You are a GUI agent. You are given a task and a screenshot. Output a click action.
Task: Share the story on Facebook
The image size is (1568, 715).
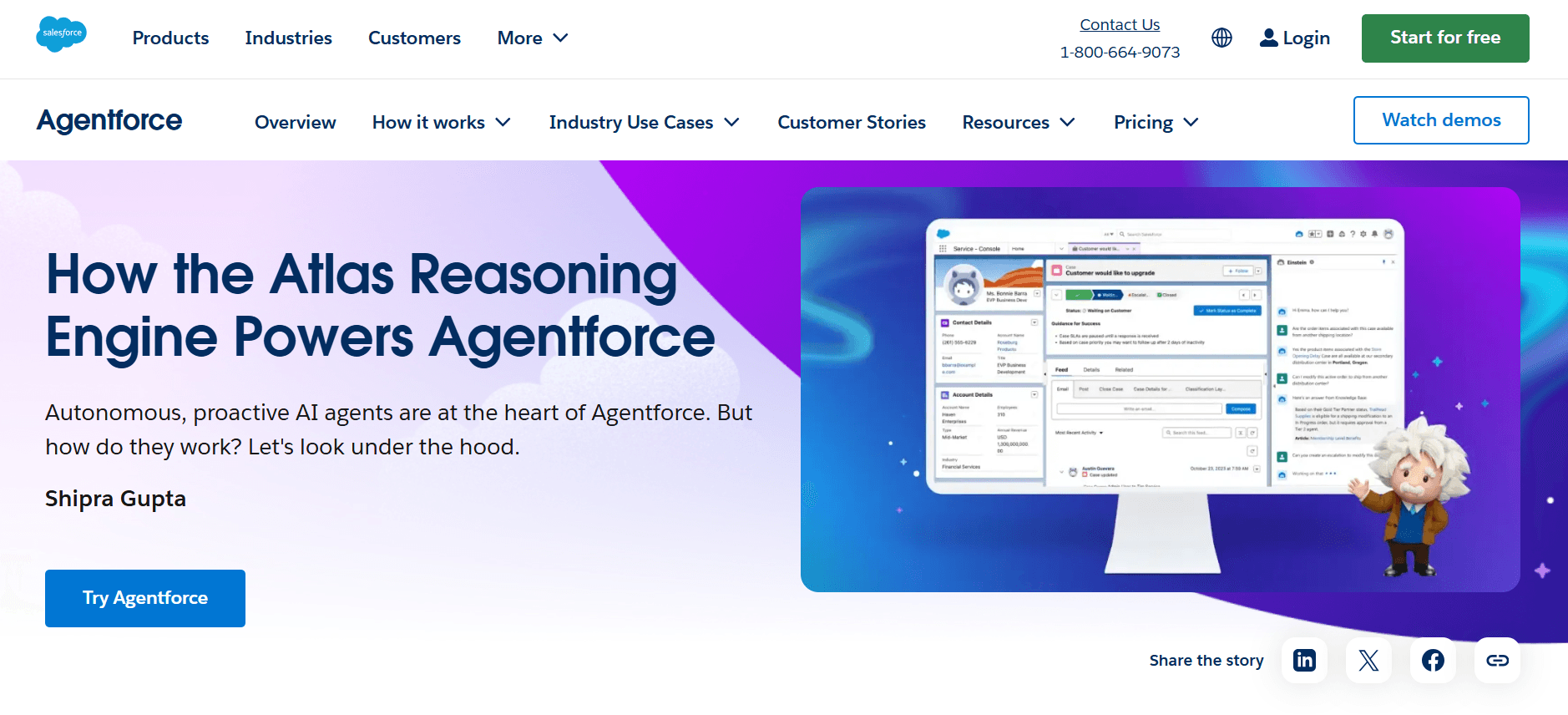pyautogui.click(x=1433, y=661)
